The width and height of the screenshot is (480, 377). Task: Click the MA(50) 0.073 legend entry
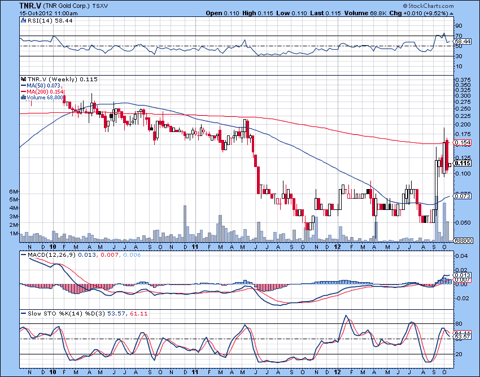pyautogui.click(x=44, y=86)
